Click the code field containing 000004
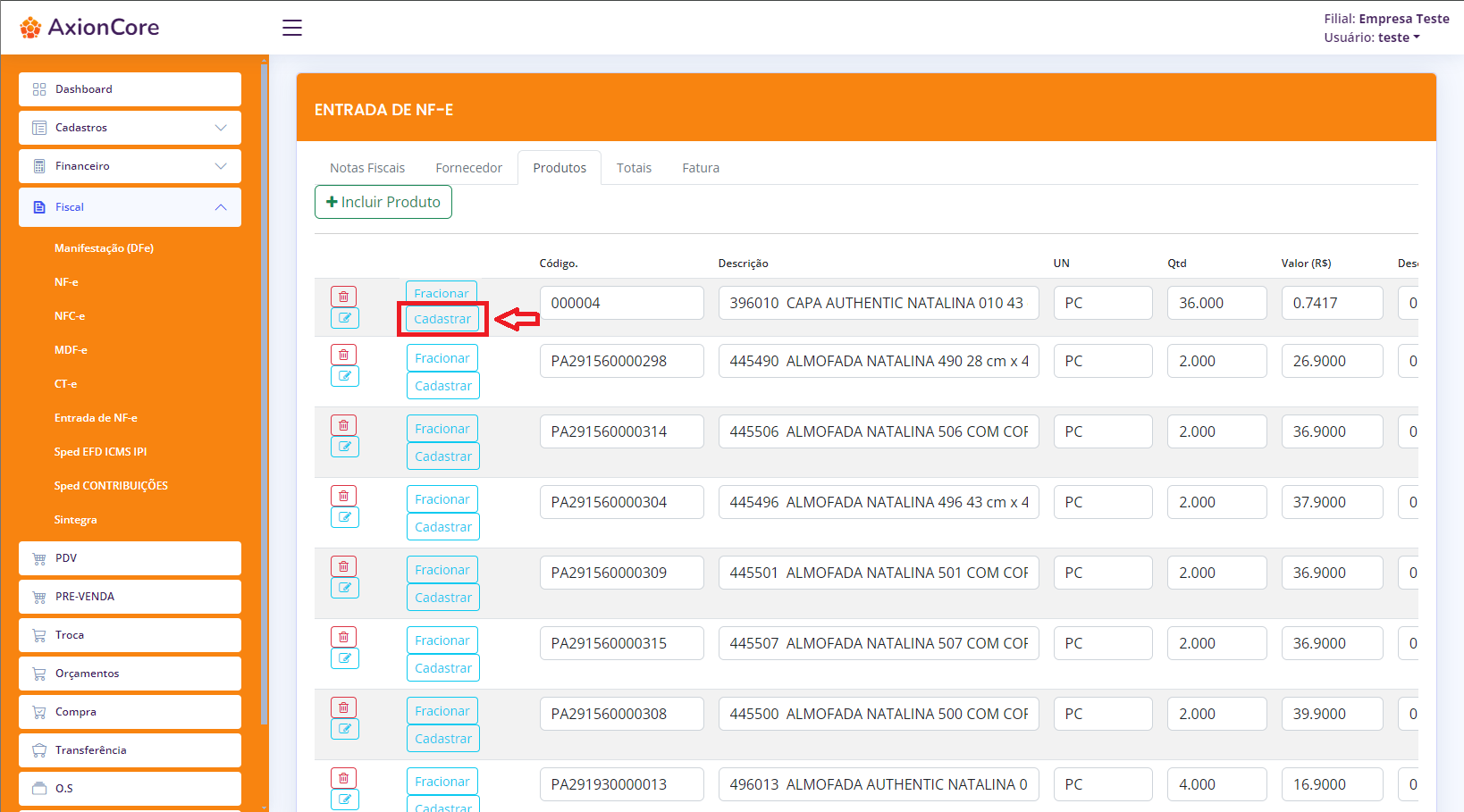This screenshot has width=1464, height=812. (622, 303)
